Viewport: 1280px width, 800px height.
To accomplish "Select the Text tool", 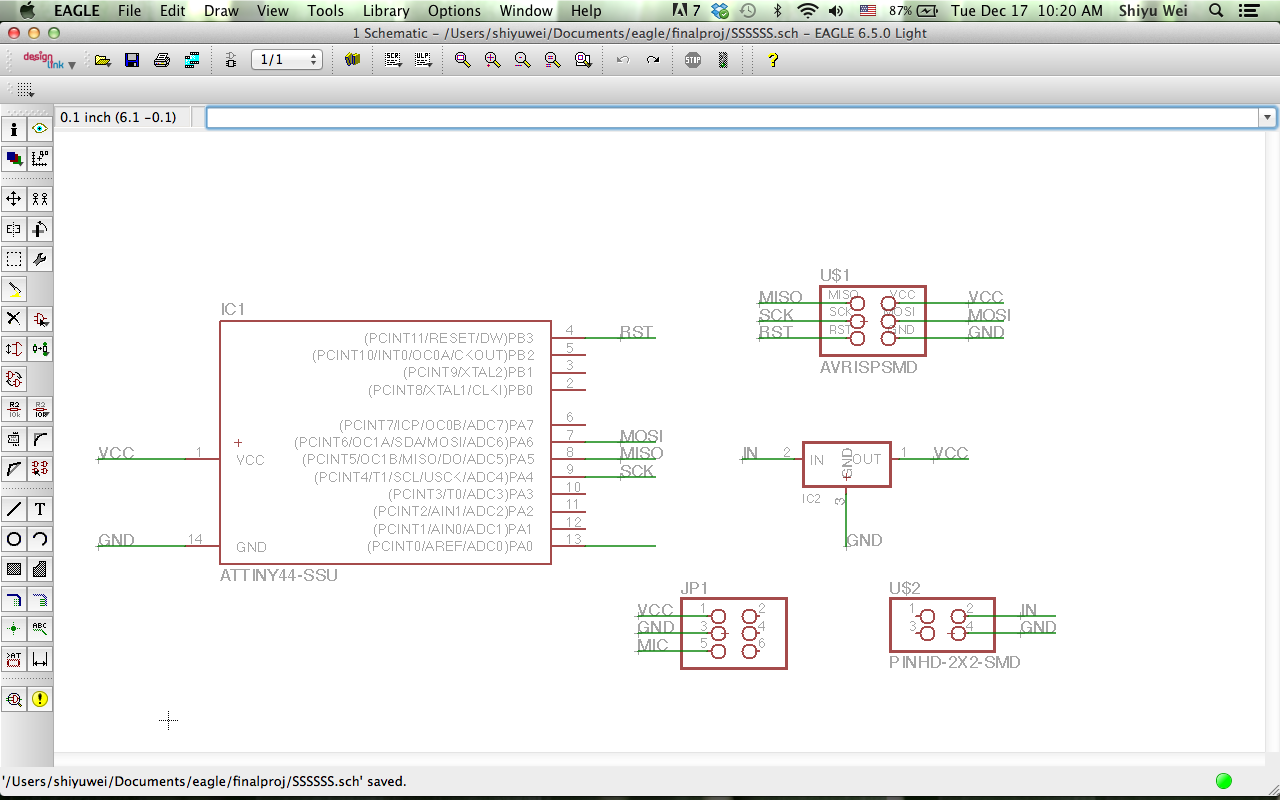I will tap(40, 509).
